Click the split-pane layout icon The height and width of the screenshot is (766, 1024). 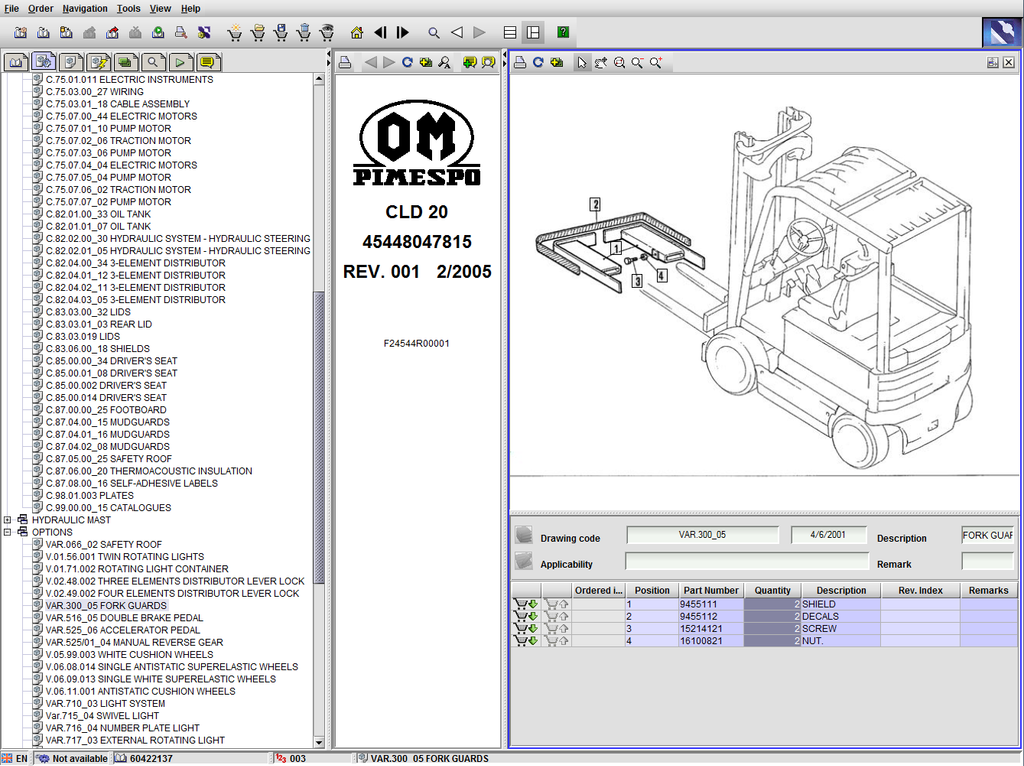click(x=533, y=33)
